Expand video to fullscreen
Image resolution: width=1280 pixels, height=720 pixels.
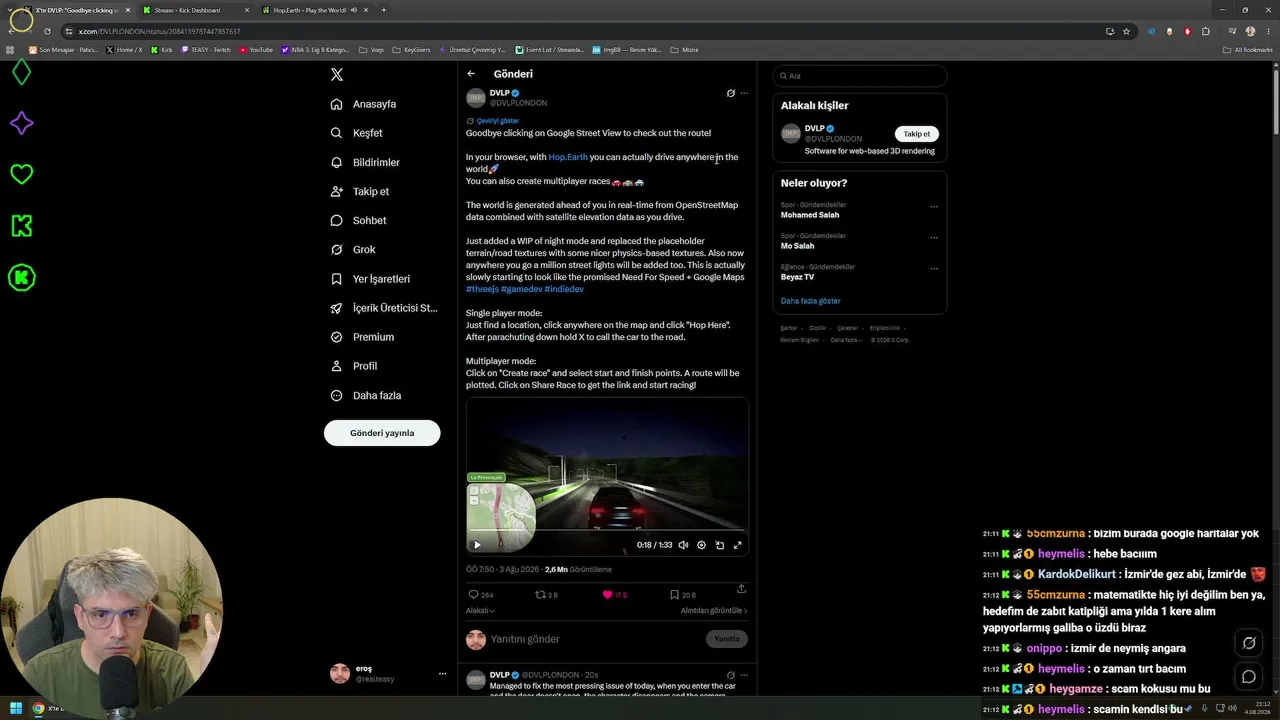738,545
